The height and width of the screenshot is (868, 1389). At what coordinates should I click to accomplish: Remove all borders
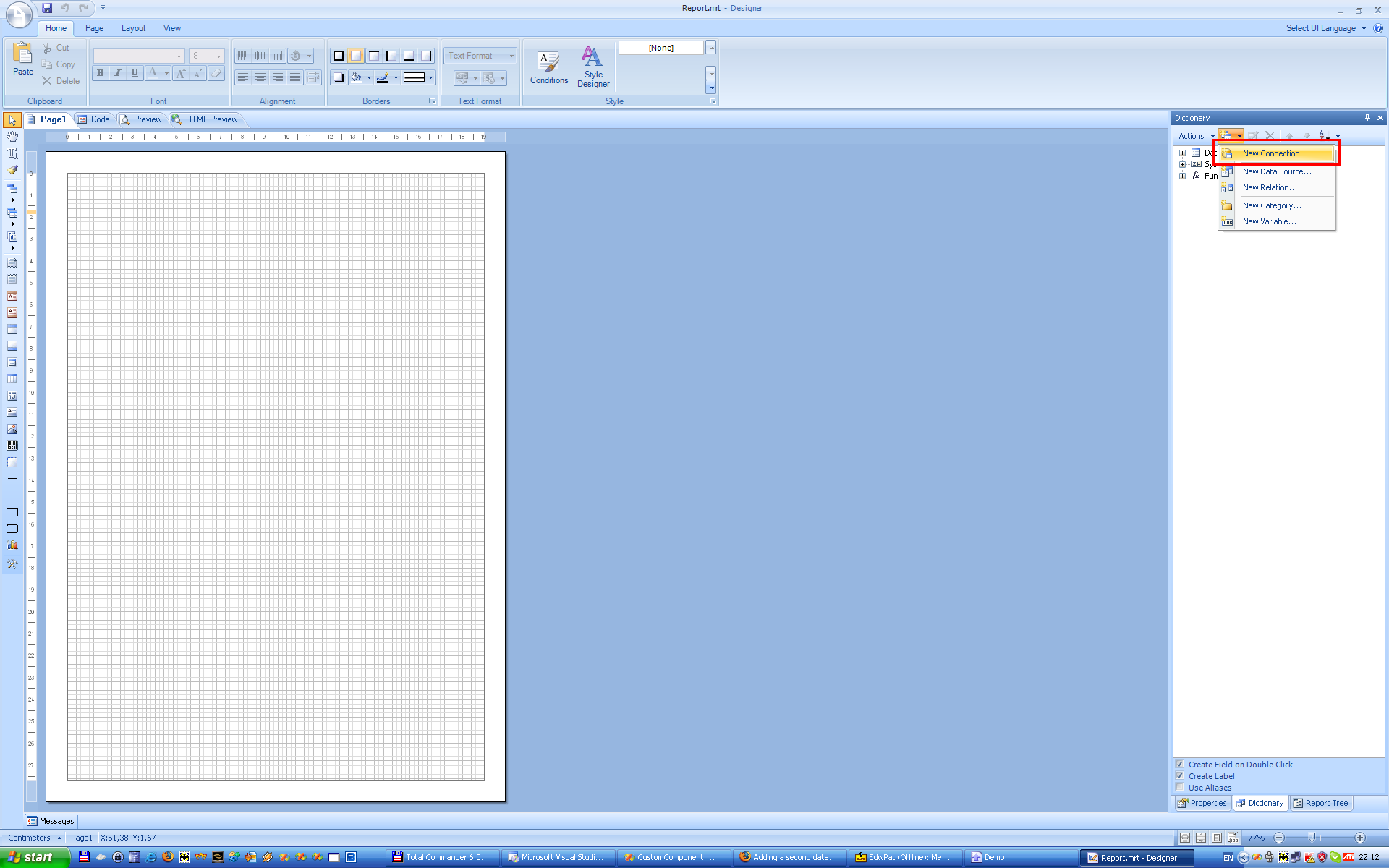[x=356, y=56]
